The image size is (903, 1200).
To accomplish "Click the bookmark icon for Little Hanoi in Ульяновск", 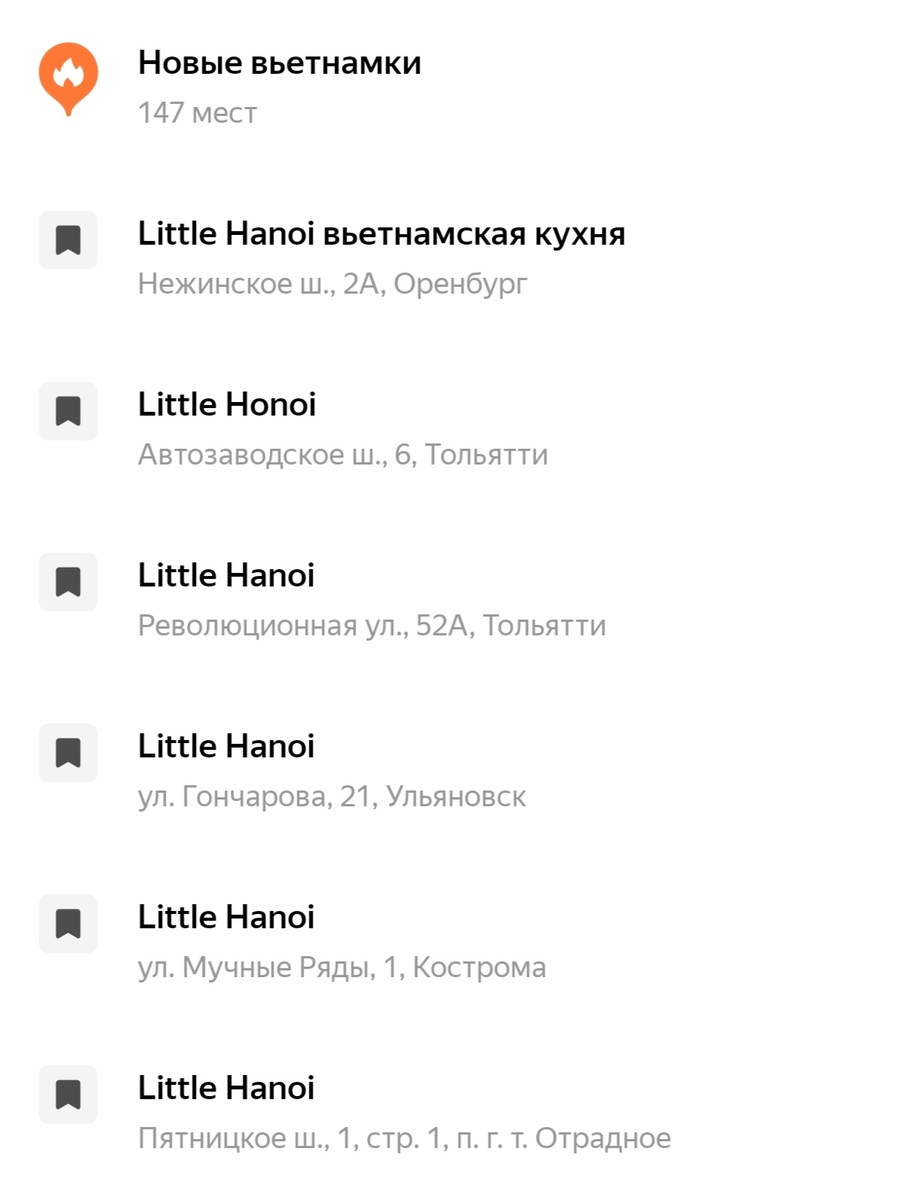I will tap(67, 753).
